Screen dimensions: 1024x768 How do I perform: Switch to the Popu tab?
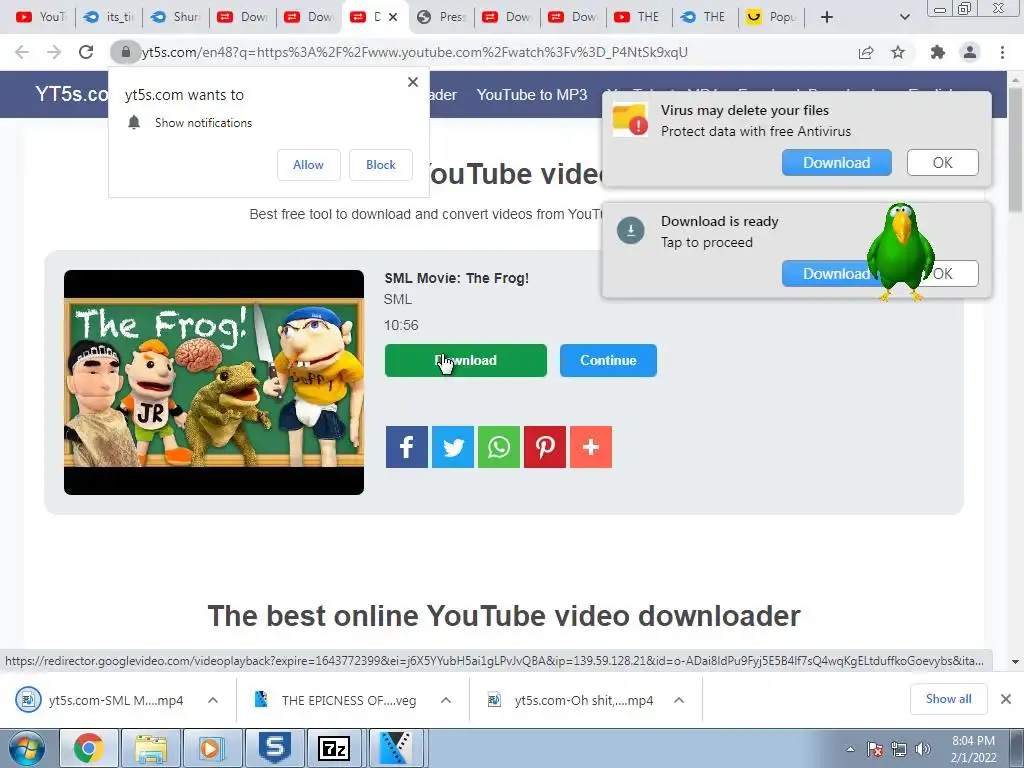click(x=772, y=17)
